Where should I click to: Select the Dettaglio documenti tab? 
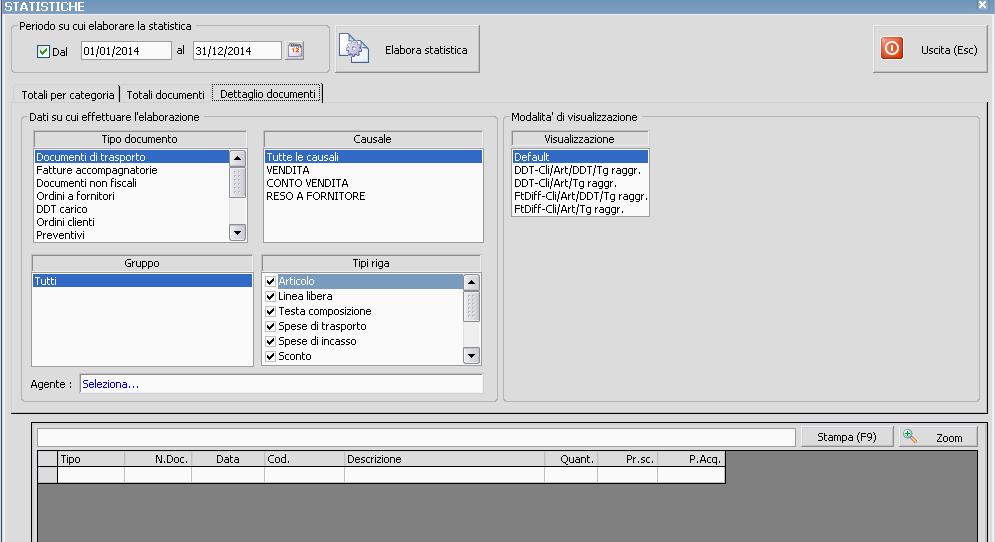(x=267, y=94)
